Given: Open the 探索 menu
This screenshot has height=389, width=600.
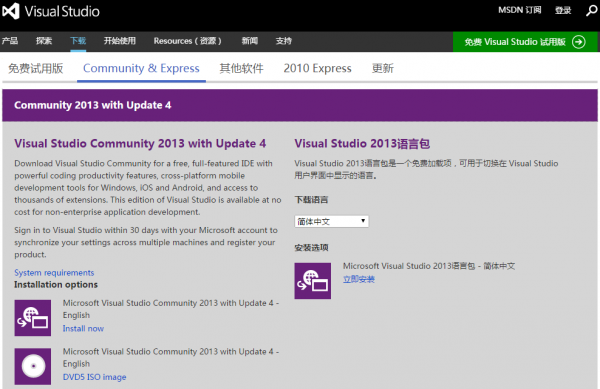Looking at the screenshot, I should pos(44,41).
